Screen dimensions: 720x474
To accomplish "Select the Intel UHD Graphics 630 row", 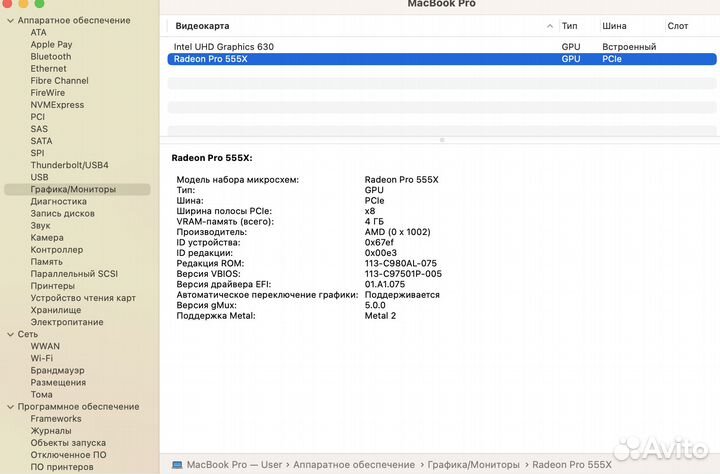I will click(x=224, y=46).
